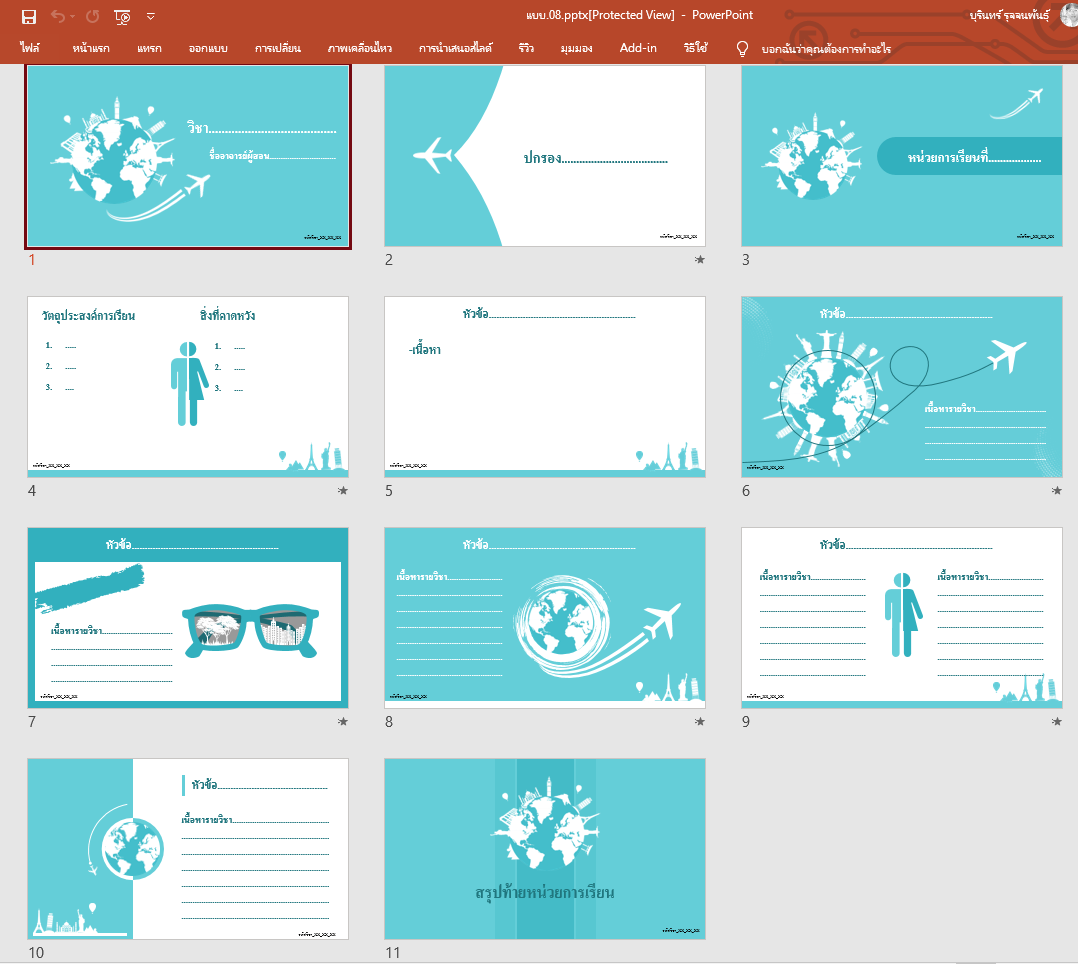
Task: Click the transition star below slide 9
Action: pyautogui.click(x=1056, y=721)
